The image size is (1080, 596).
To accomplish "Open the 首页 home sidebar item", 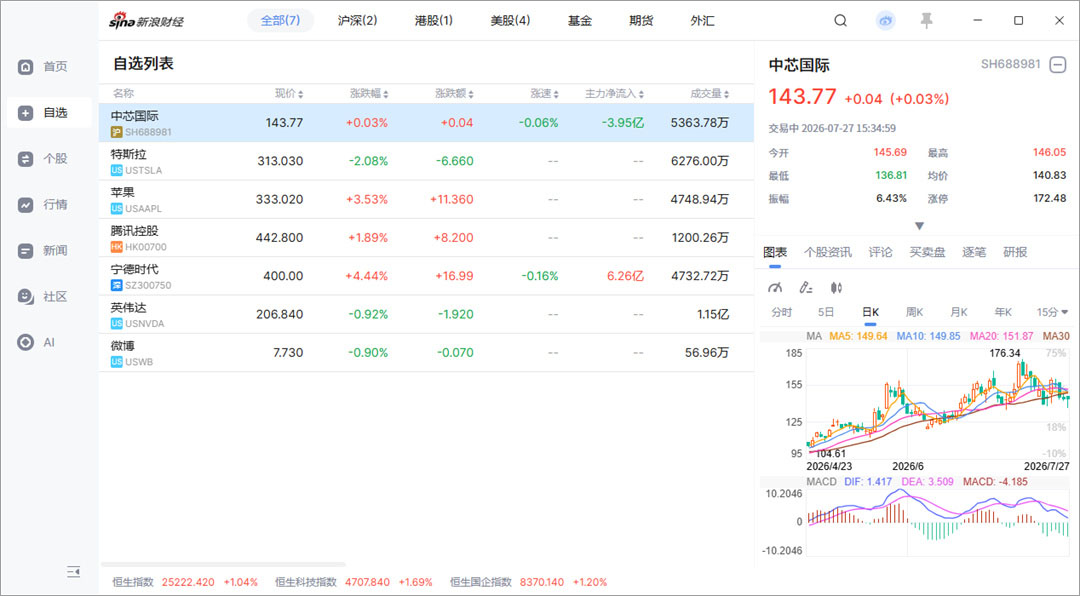I will point(43,67).
